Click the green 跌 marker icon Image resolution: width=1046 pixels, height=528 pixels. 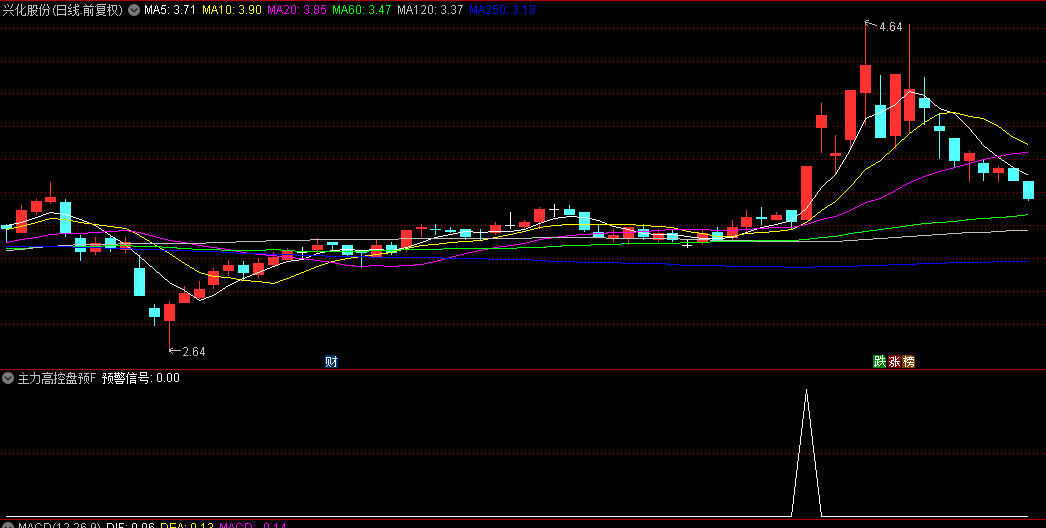click(x=880, y=362)
